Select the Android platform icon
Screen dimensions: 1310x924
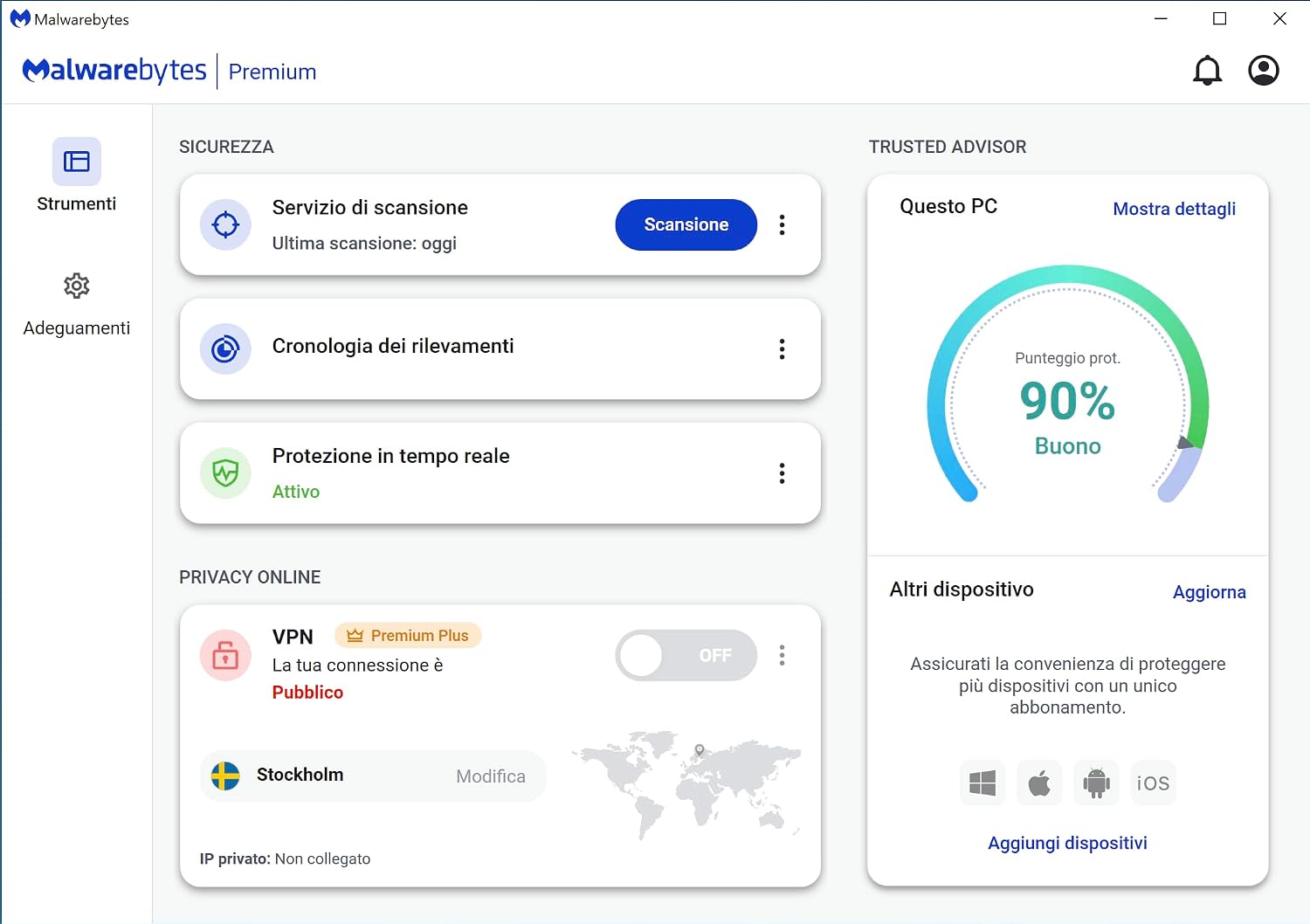[1096, 783]
